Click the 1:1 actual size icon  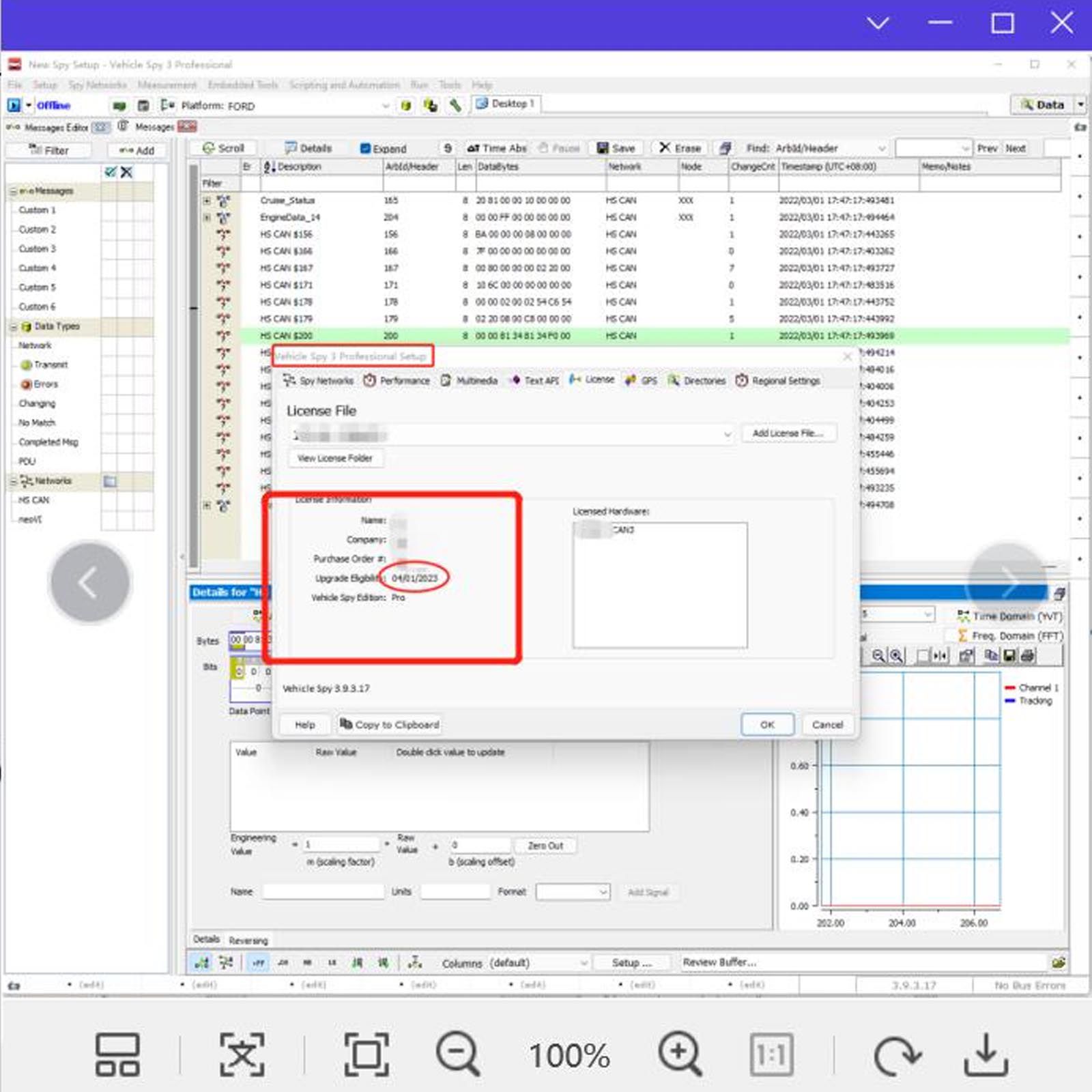click(x=771, y=1054)
